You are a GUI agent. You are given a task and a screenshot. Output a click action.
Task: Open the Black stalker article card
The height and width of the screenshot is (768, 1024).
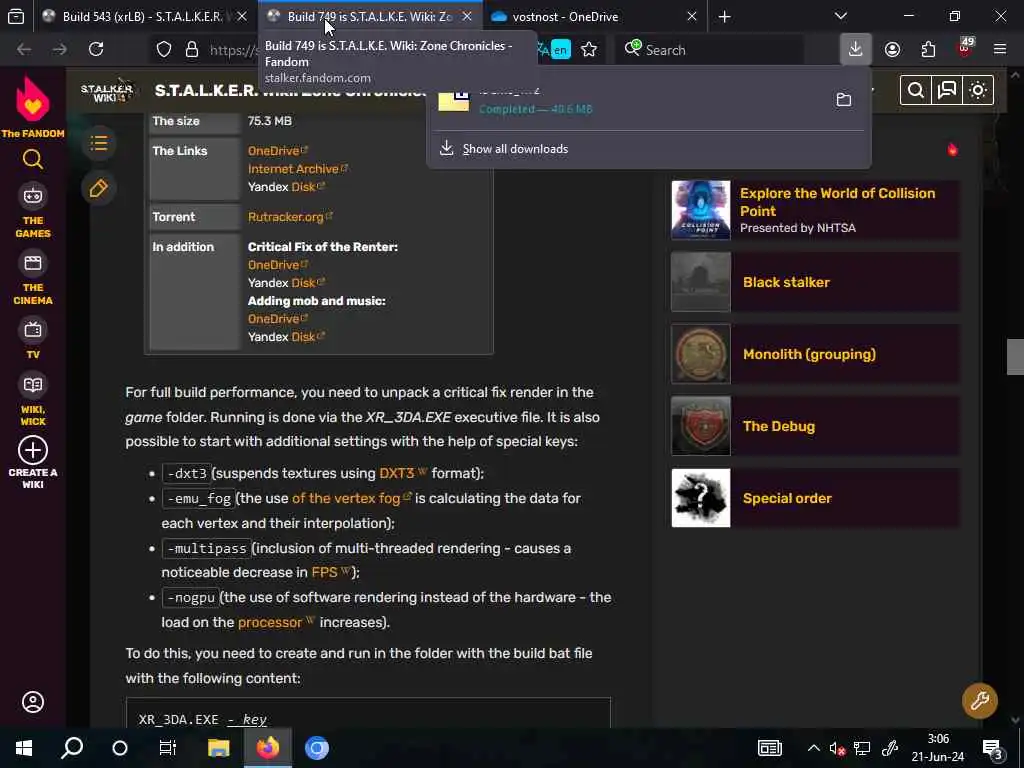tap(815, 282)
